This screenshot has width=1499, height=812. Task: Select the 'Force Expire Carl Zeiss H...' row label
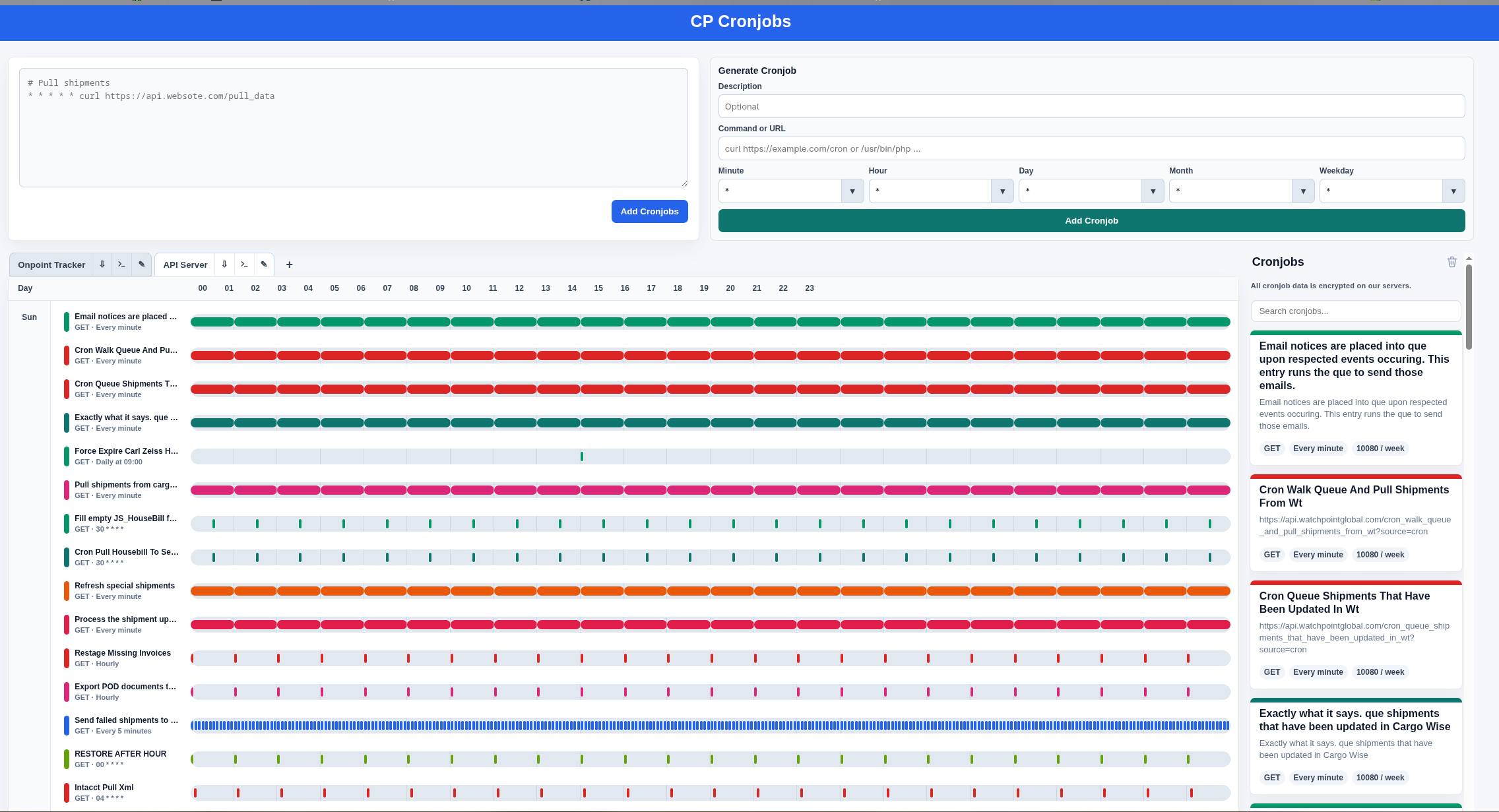125,451
